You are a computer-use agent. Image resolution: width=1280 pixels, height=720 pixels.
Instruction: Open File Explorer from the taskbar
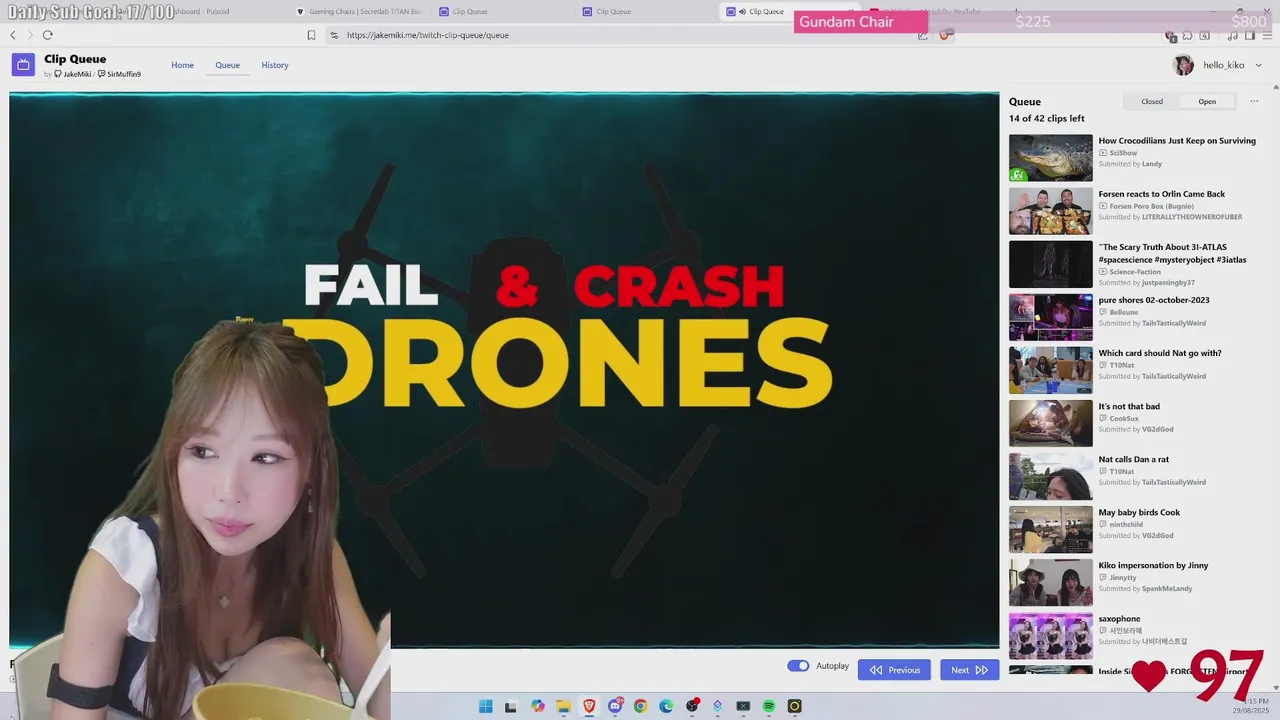click(564, 706)
